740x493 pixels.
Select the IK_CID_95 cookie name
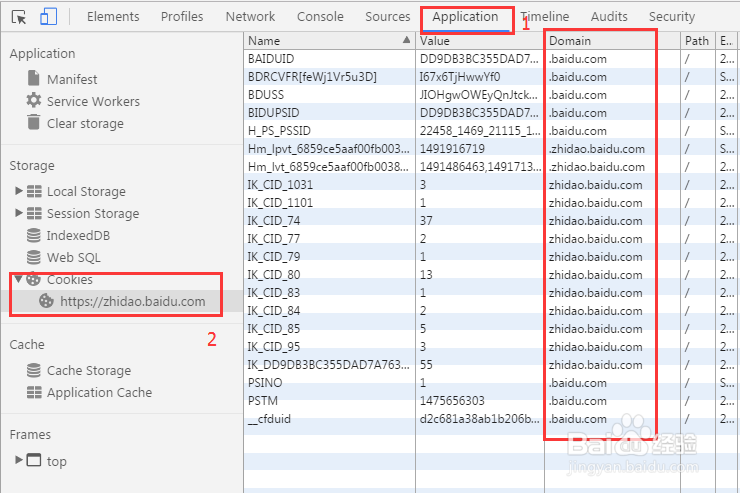pyautogui.click(x=274, y=346)
